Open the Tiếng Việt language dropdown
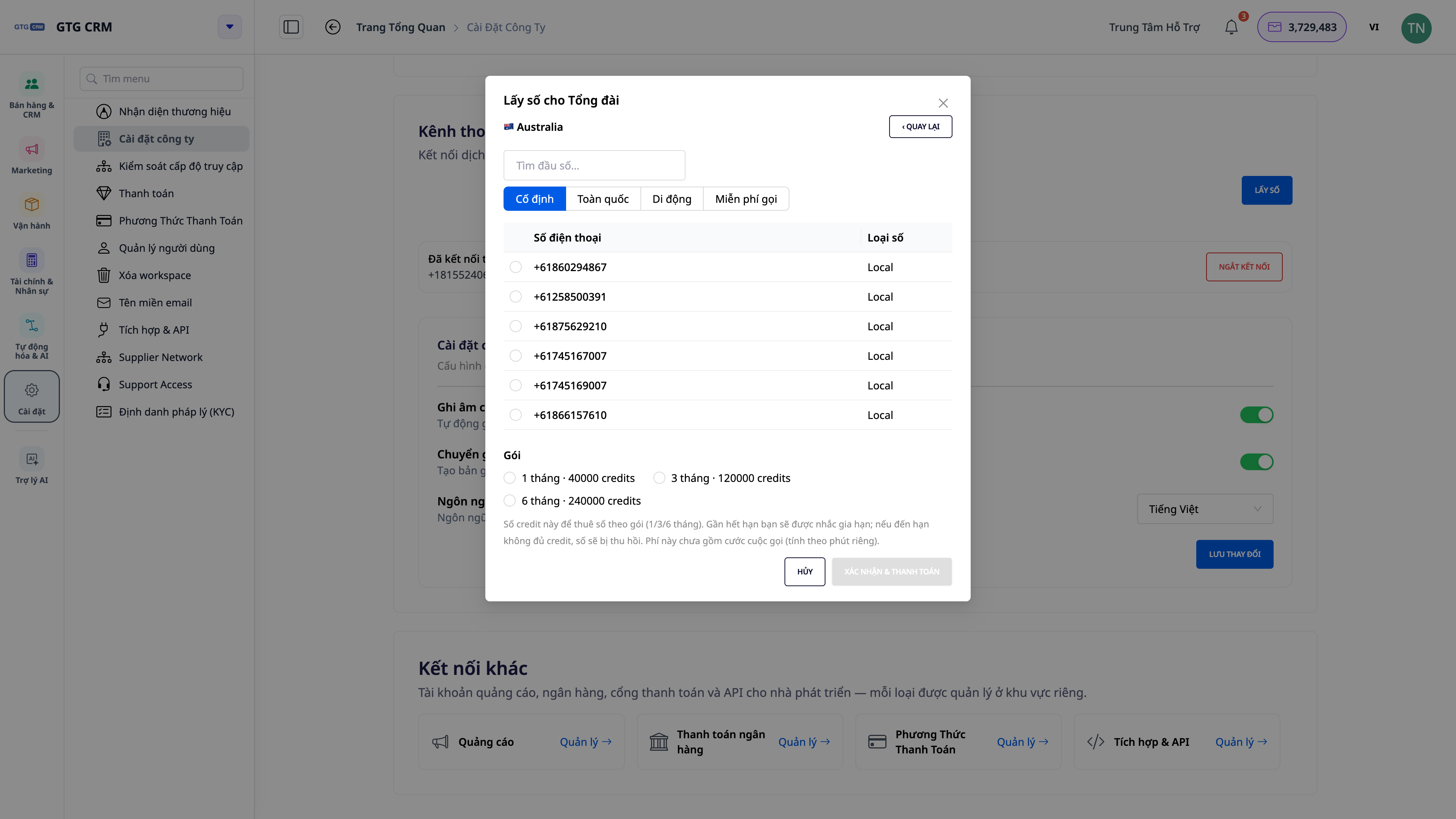The image size is (1456, 819). click(1205, 509)
